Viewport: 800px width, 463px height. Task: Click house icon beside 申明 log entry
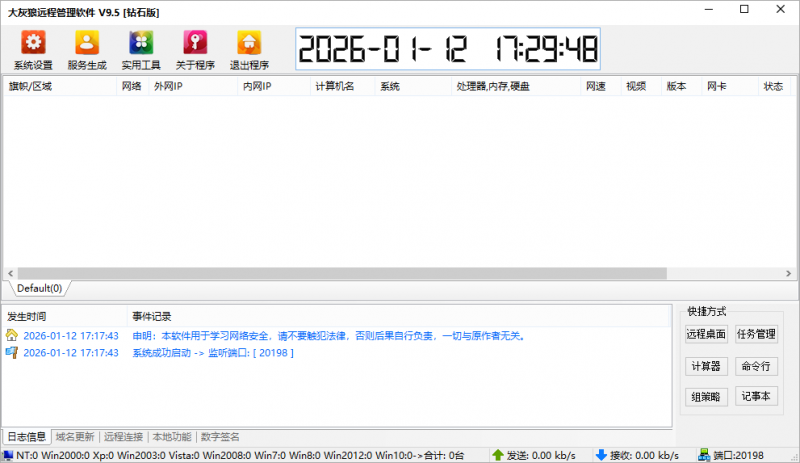(x=11, y=335)
